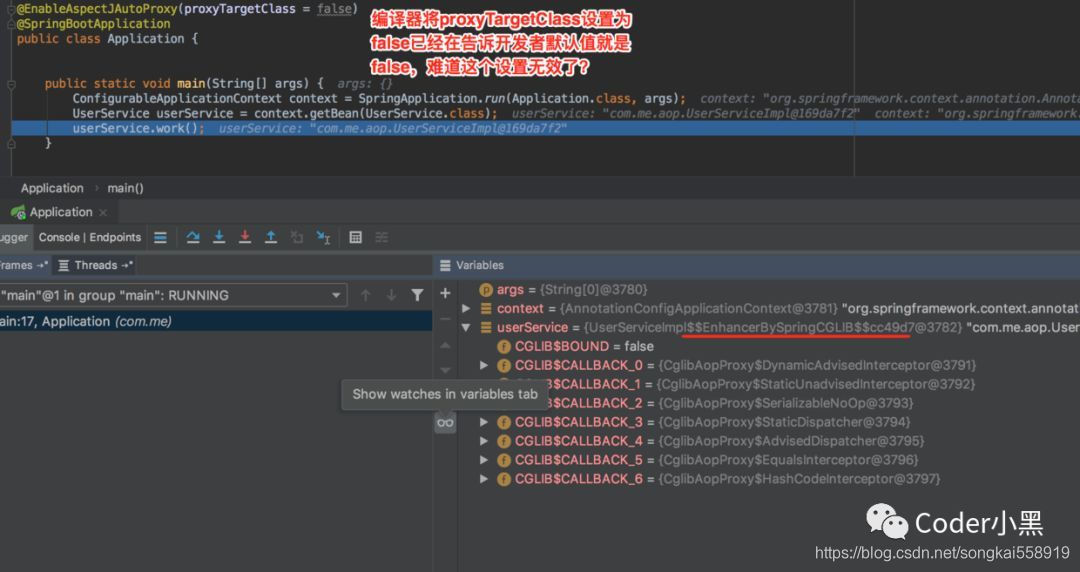The image size is (1080, 572).
Task: Select the main:17, Application stack frame
Action: click(216, 321)
